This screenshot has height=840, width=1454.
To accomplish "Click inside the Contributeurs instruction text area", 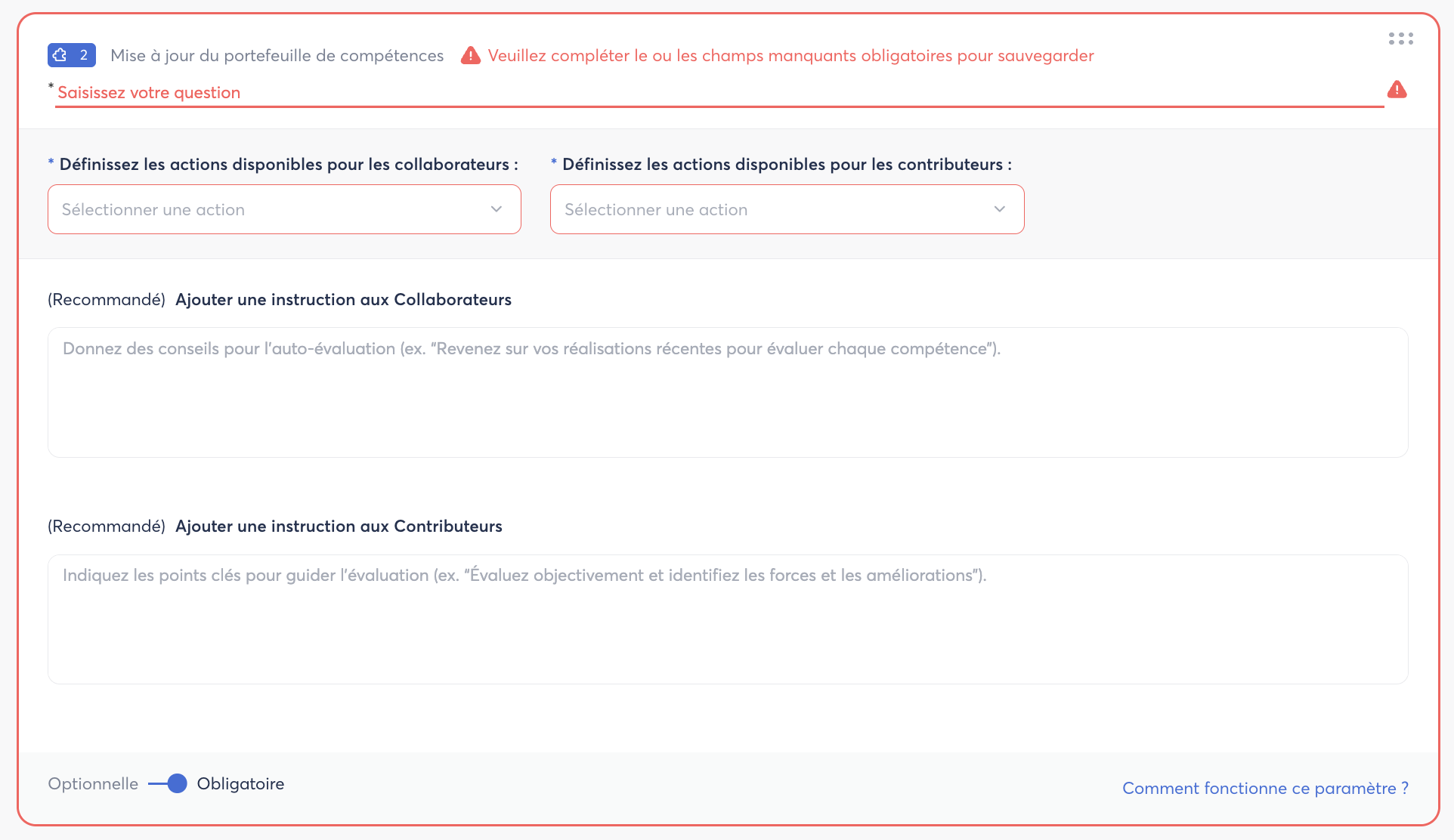I will (727, 619).
